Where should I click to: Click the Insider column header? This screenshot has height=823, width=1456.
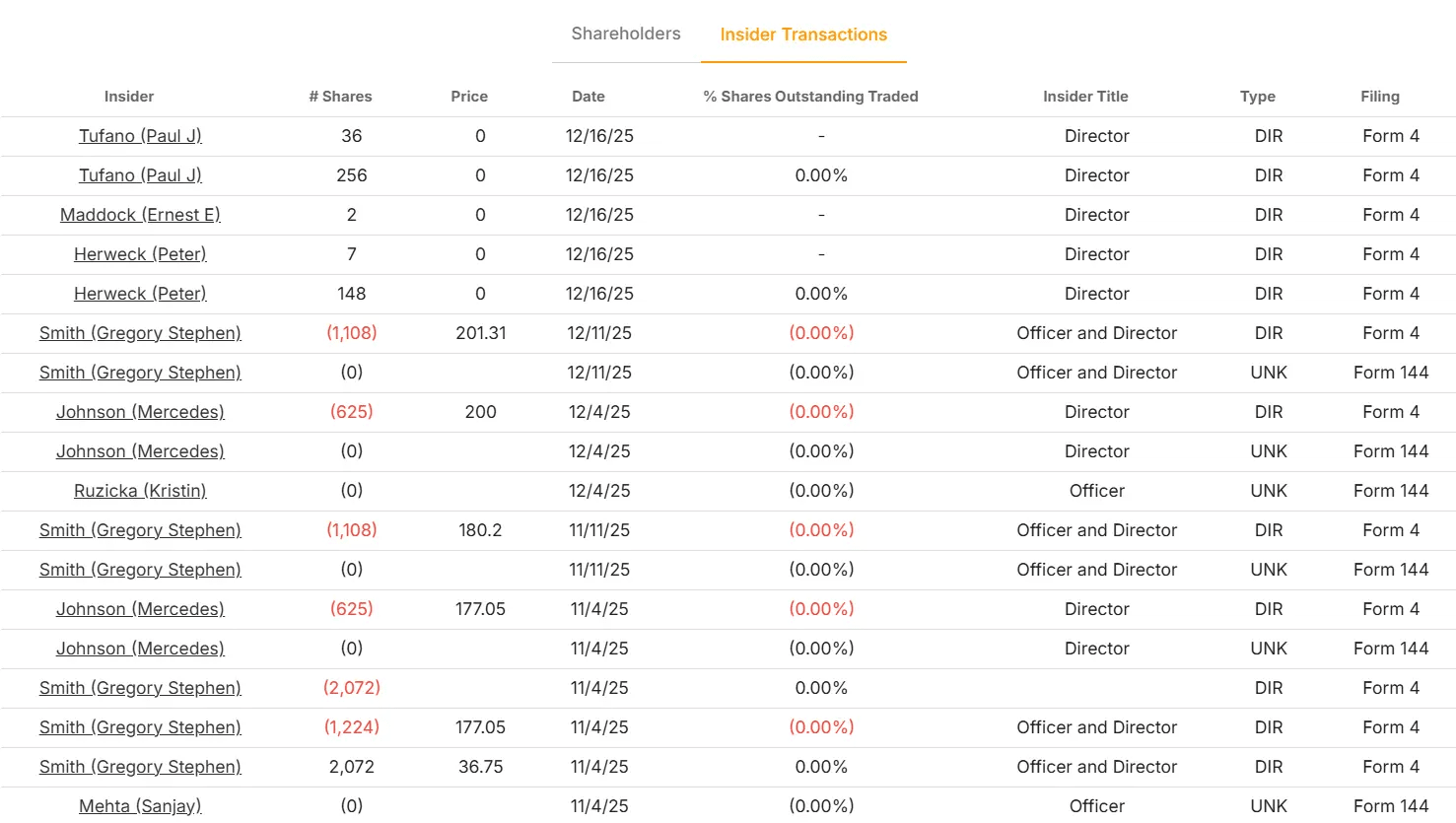tap(129, 97)
